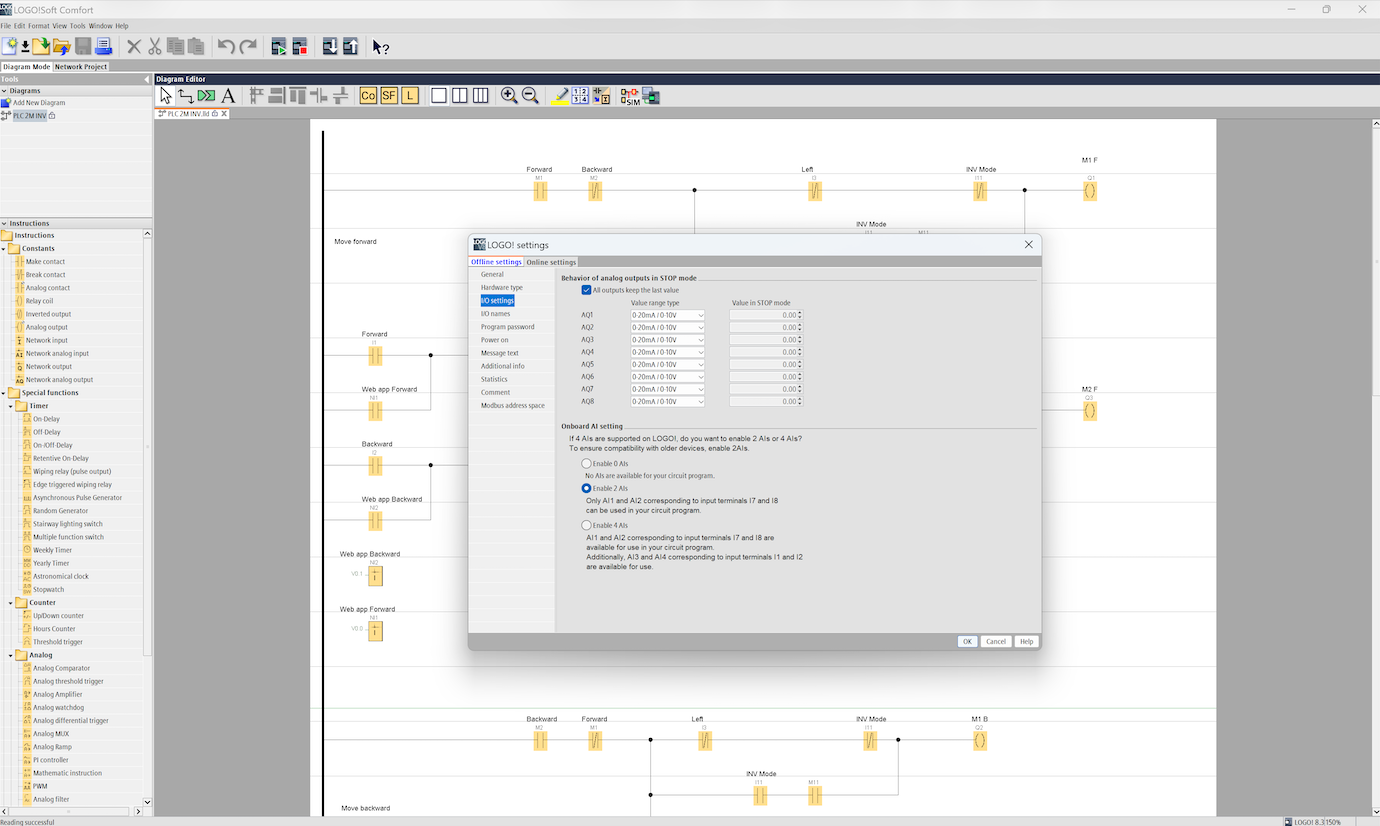
Task: Select the Enable 4 AIs radio button
Action: click(x=587, y=525)
